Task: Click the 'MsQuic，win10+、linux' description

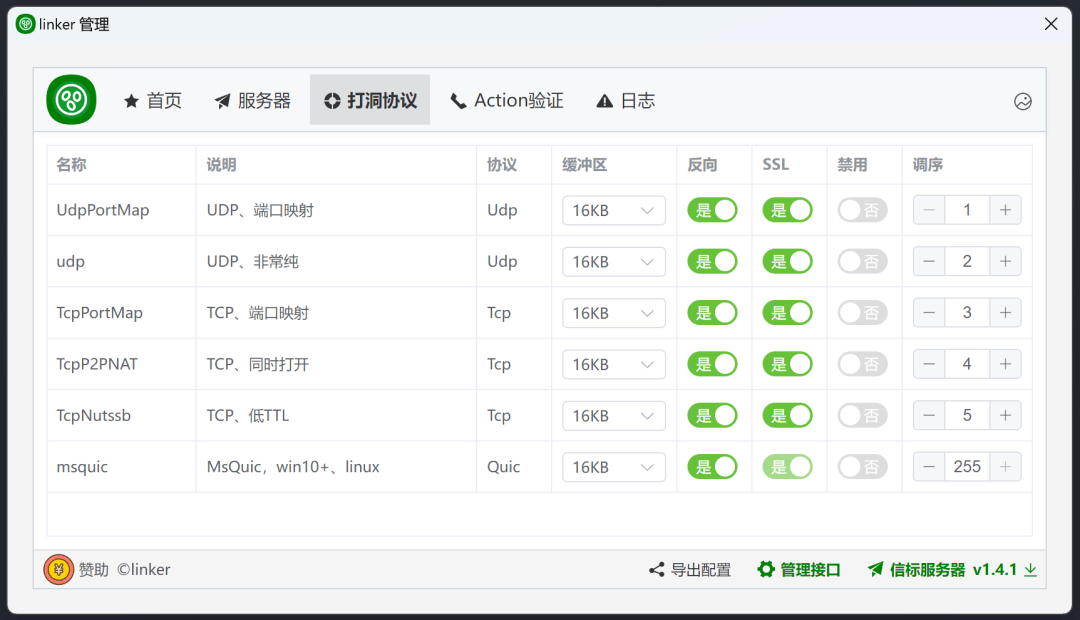Action: (x=293, y=467)
